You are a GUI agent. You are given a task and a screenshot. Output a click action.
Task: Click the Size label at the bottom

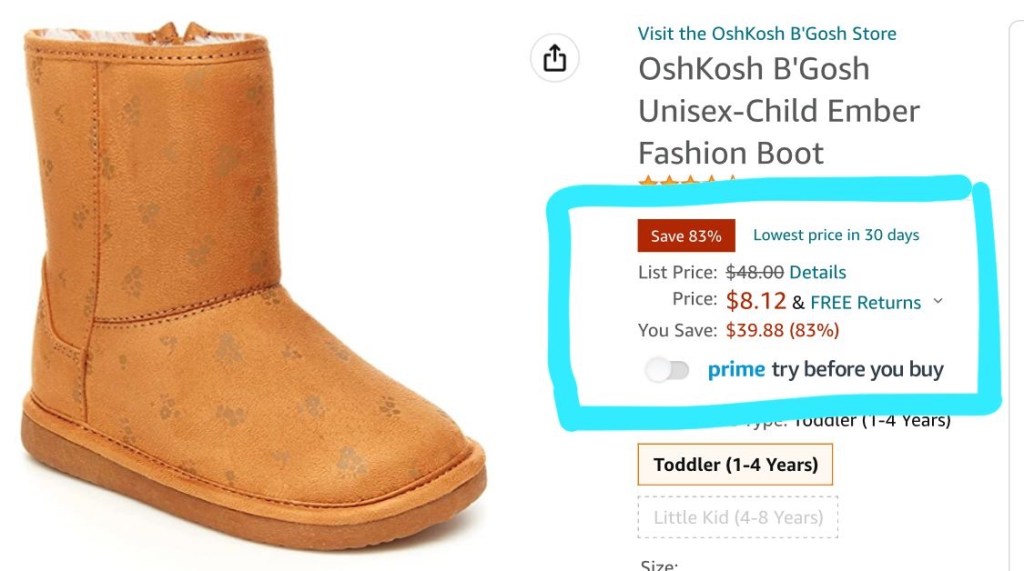(x=658, y=565)
